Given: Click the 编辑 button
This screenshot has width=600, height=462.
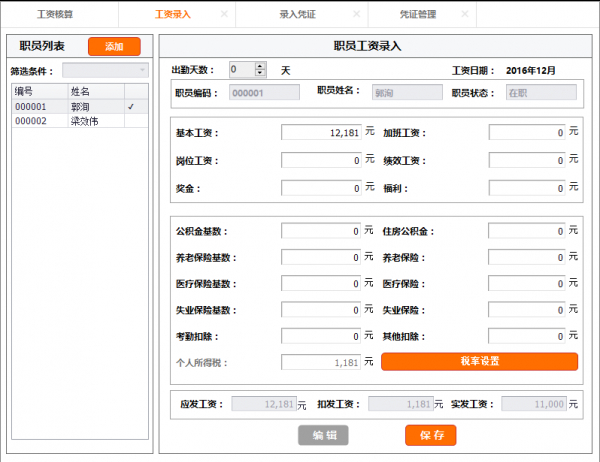Looking at the screenshot, I should pyautogui.click(x=324, y=435).
